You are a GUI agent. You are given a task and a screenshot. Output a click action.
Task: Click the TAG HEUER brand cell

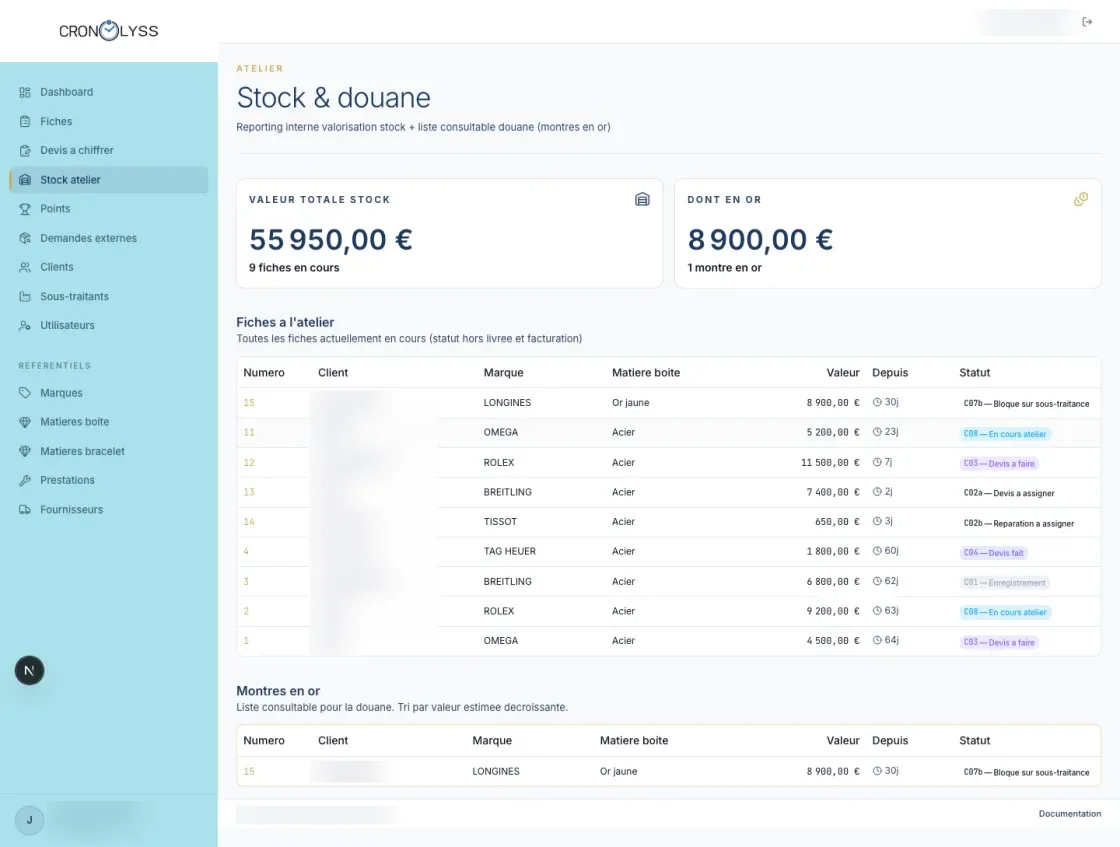tap(509, 551)
